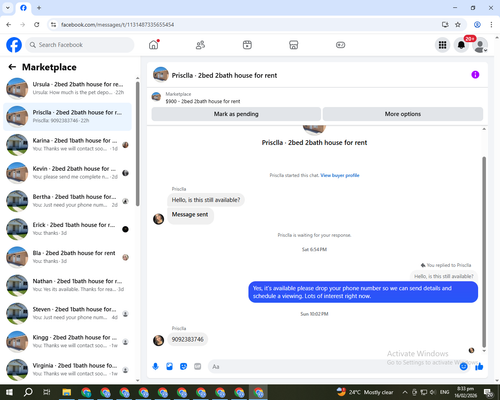
Task: Open the Home feed icon
Action: click(x=154, y=45)
